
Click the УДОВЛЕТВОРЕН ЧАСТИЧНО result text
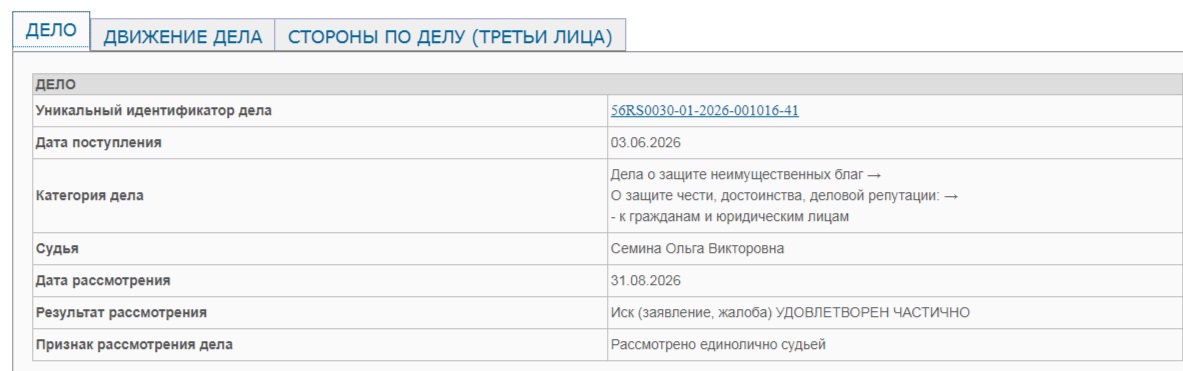[x=872, y=313]
